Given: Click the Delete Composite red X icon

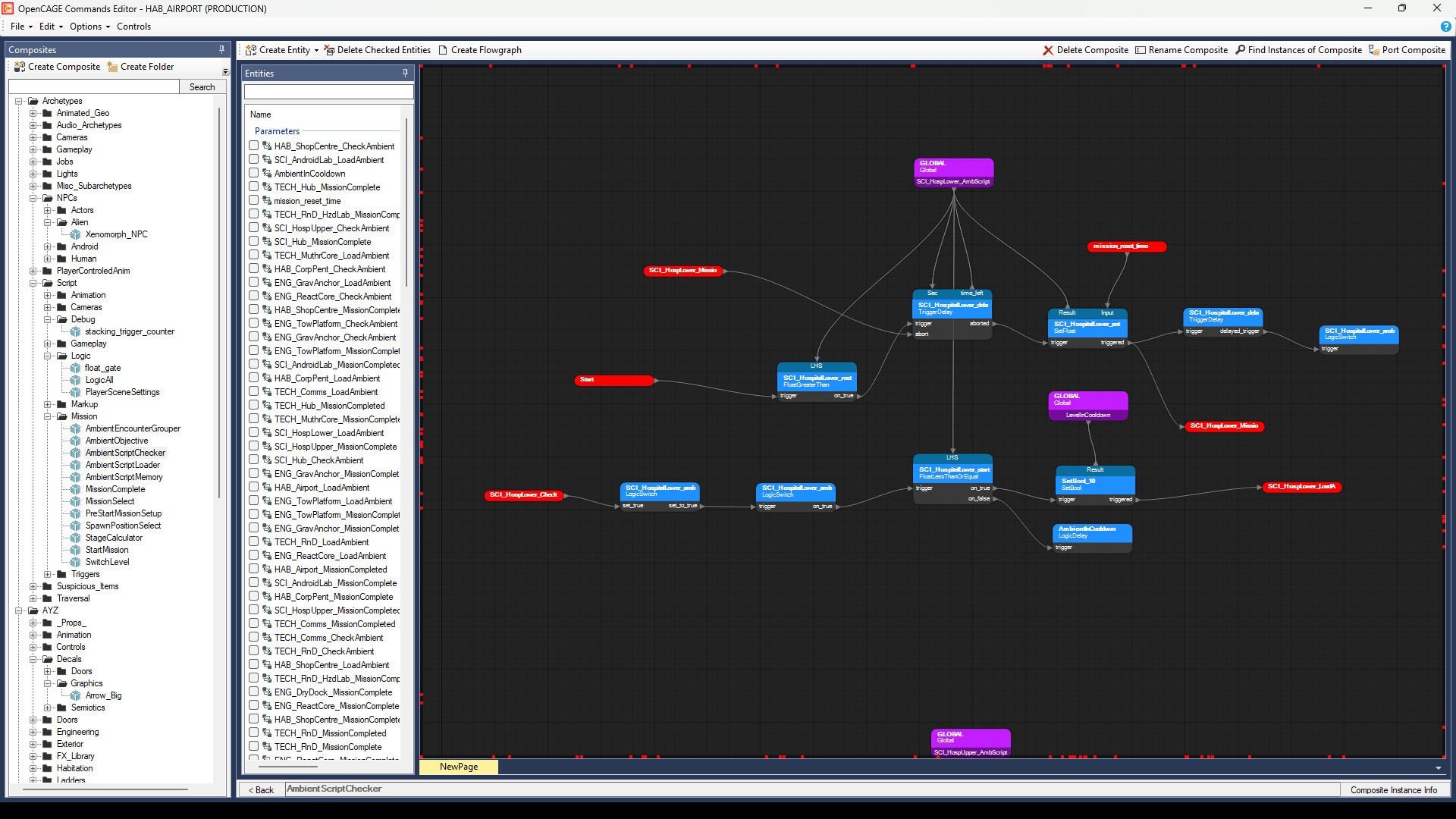Looking at the screenshot, I should [x=1047, y=50].
